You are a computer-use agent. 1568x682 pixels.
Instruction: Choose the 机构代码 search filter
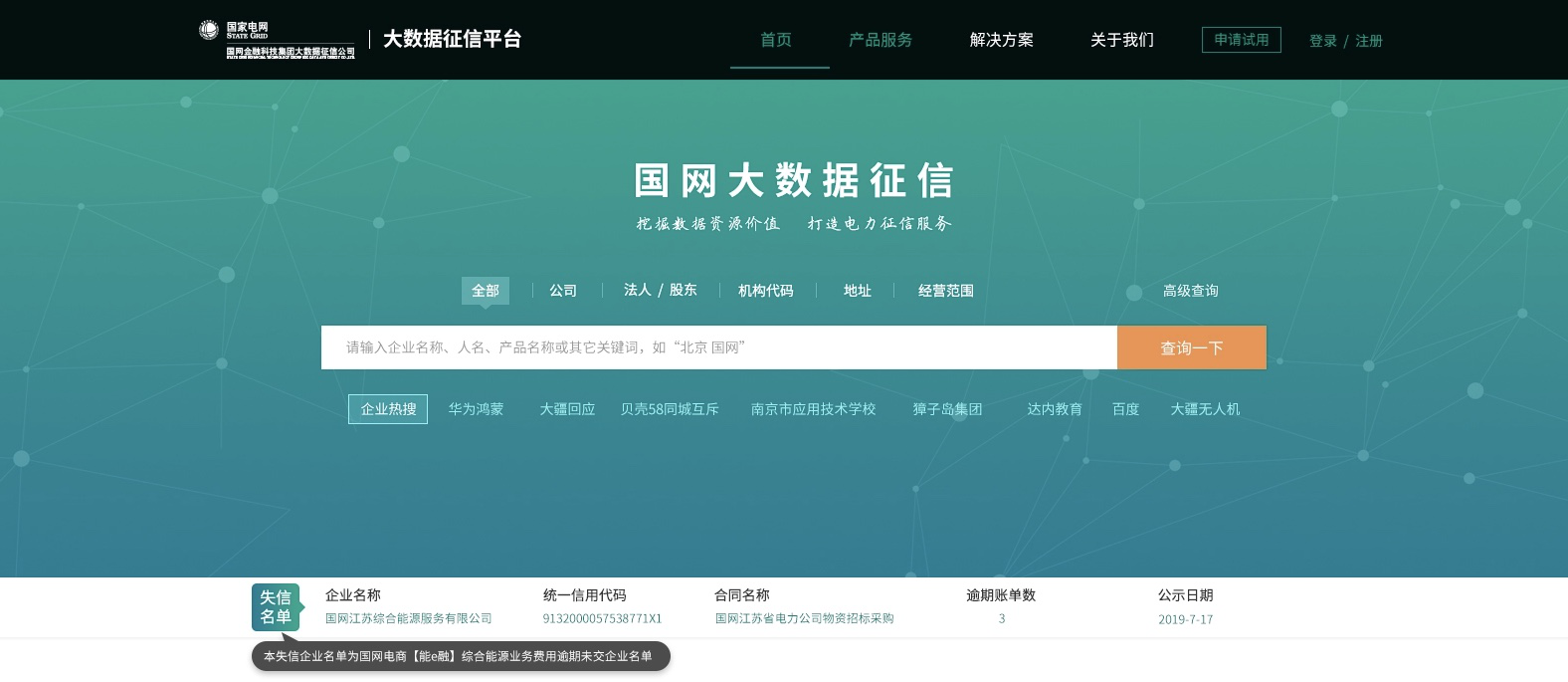766,291
